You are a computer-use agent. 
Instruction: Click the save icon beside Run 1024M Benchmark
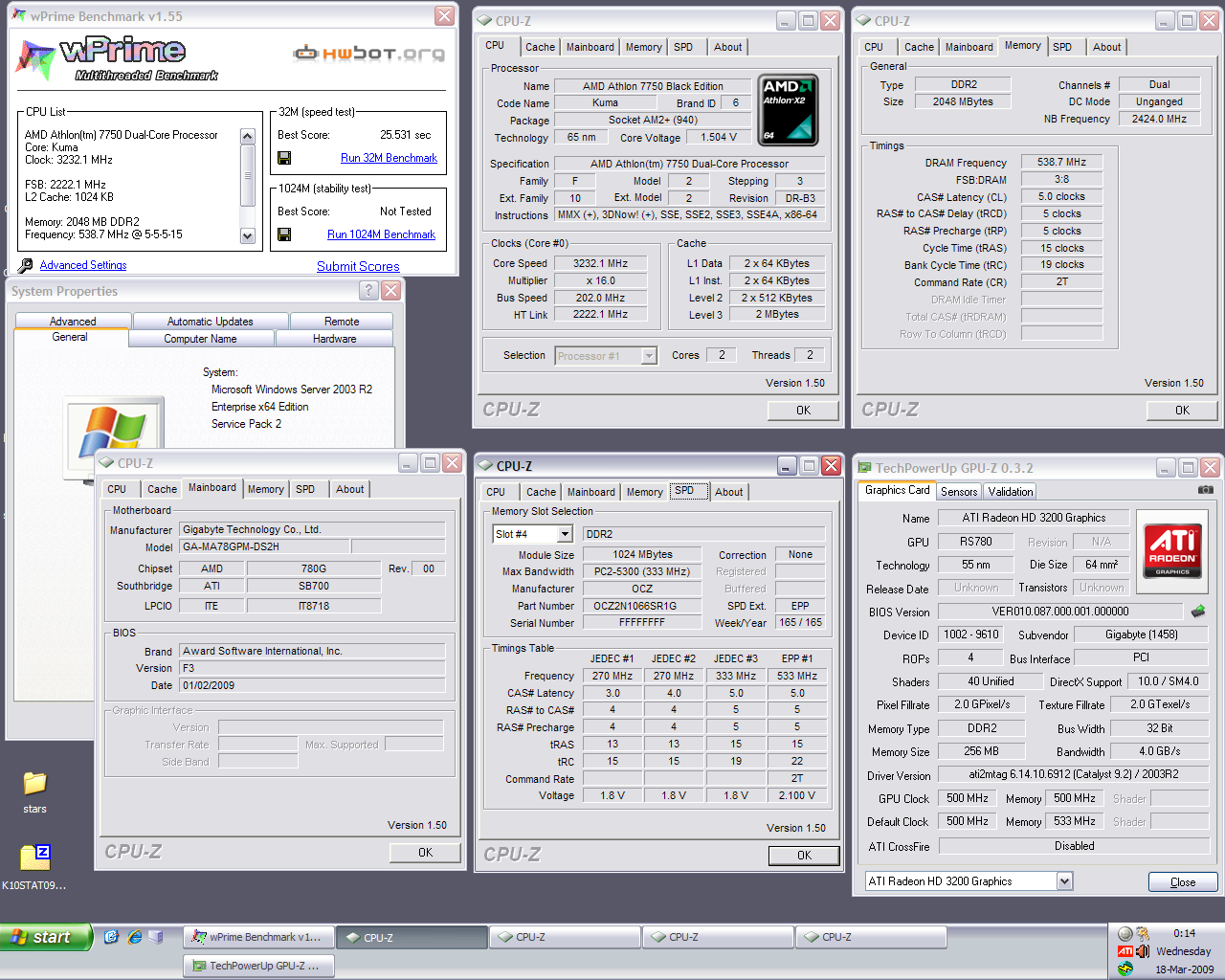284,234
